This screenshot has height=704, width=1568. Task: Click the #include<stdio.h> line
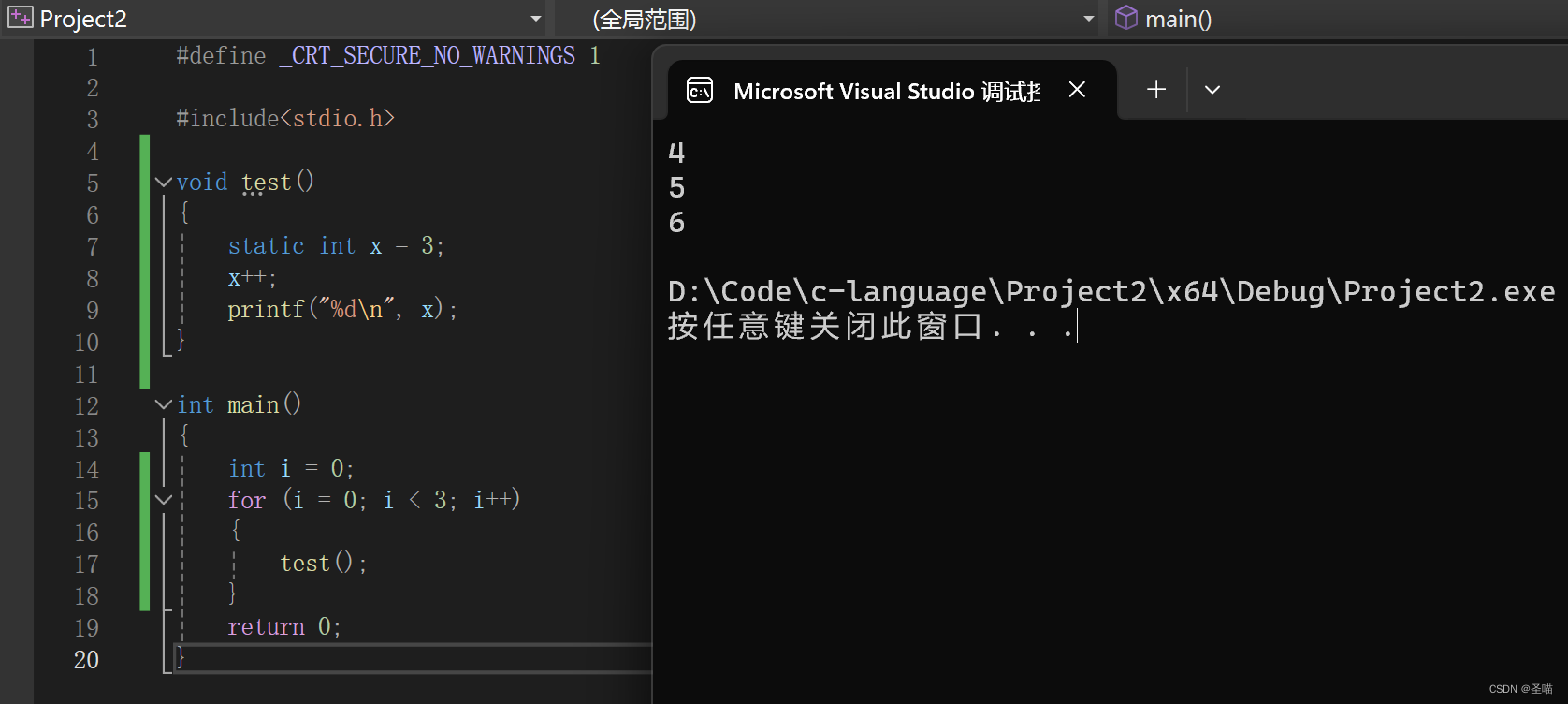pos(285,119)
